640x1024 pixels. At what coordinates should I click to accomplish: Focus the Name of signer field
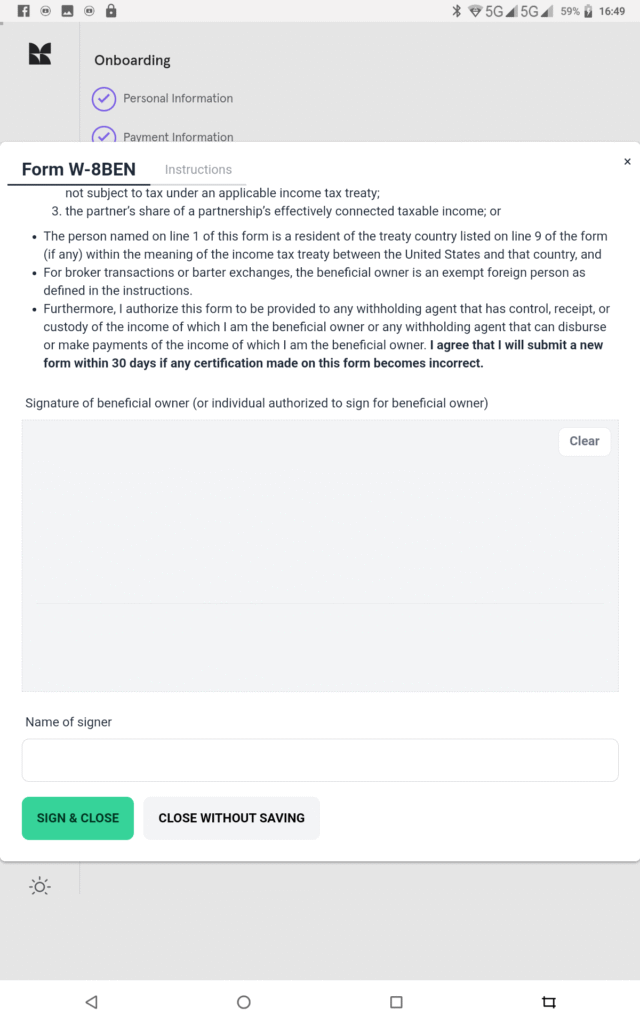coord(320,760)
